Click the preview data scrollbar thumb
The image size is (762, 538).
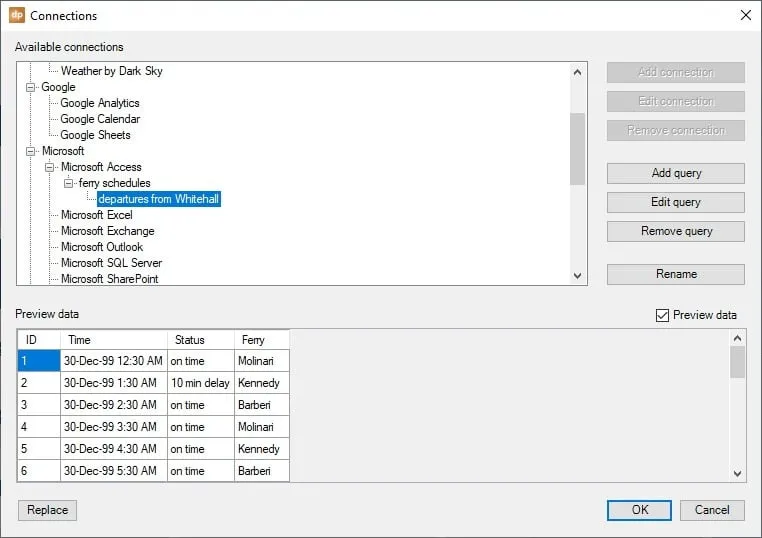[737, 362]
